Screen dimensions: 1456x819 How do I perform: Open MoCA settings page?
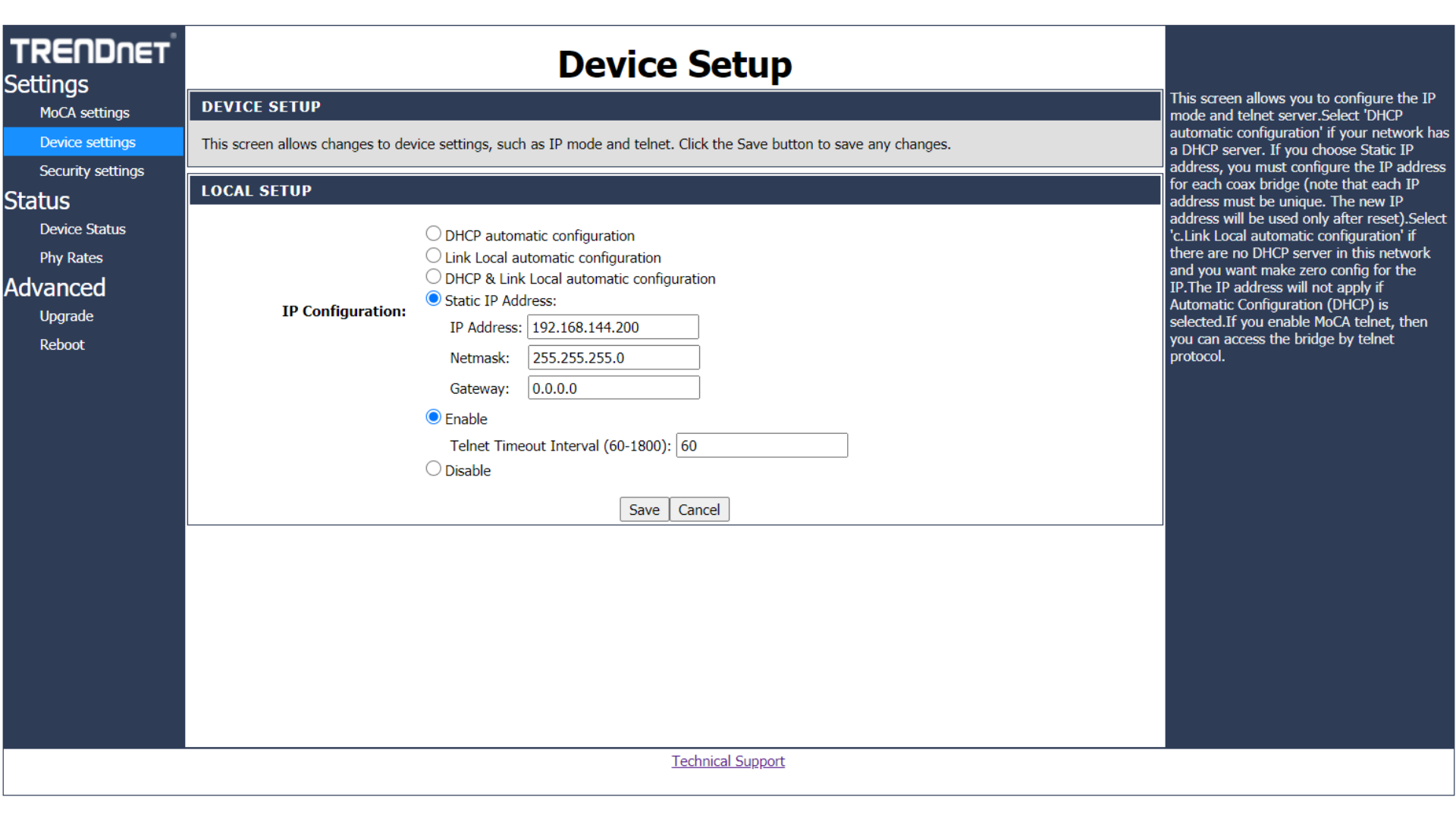tap(84, 113)
